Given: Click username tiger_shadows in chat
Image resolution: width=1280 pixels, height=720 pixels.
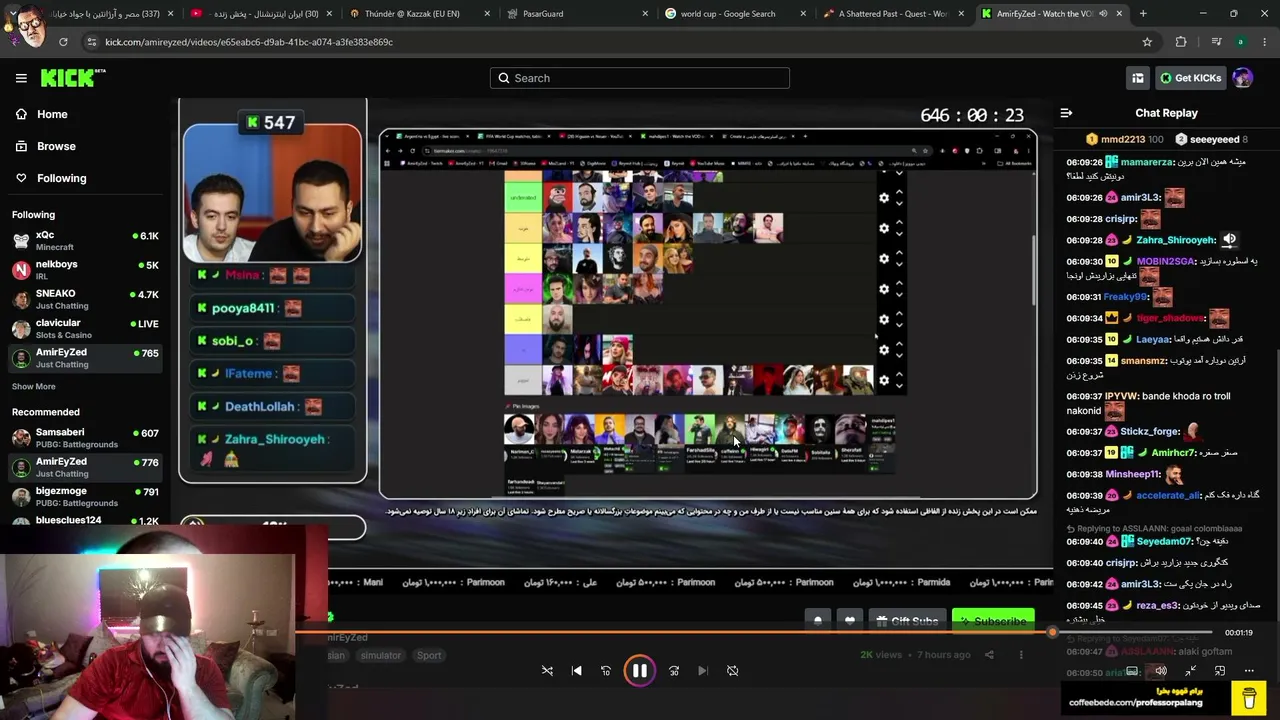Looking at the screenshot, I should click(x=1170, y=318).
